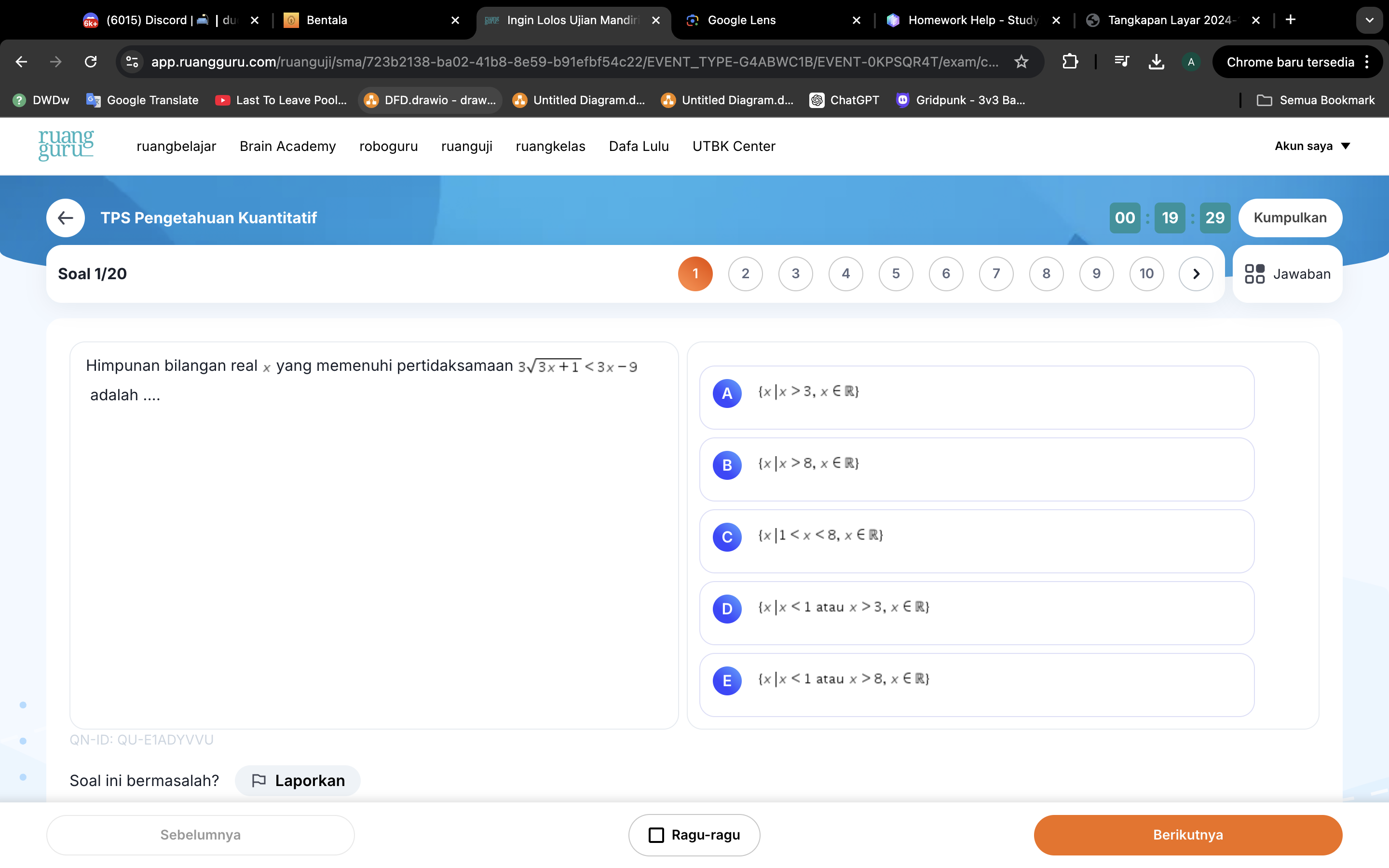This screenshot has height=868, width=1389.
Task: Click the browser forward arrow
Action: tap(55, 61)
